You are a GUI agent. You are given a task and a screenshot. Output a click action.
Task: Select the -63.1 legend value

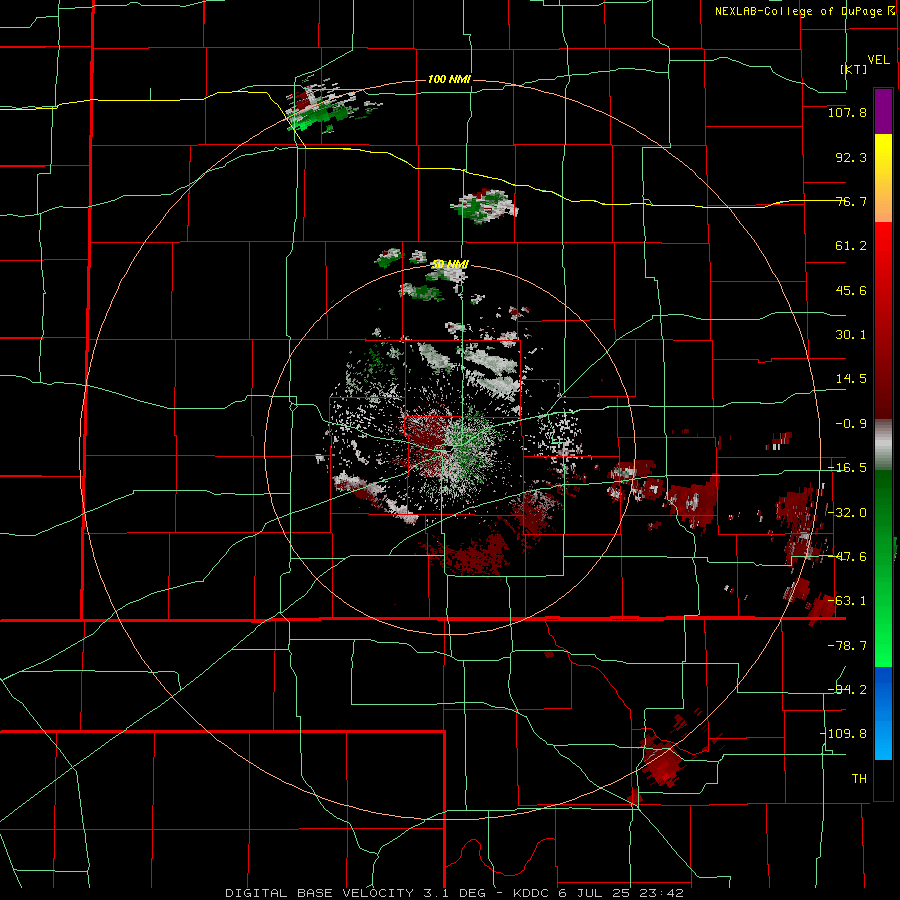coord(847,601)
